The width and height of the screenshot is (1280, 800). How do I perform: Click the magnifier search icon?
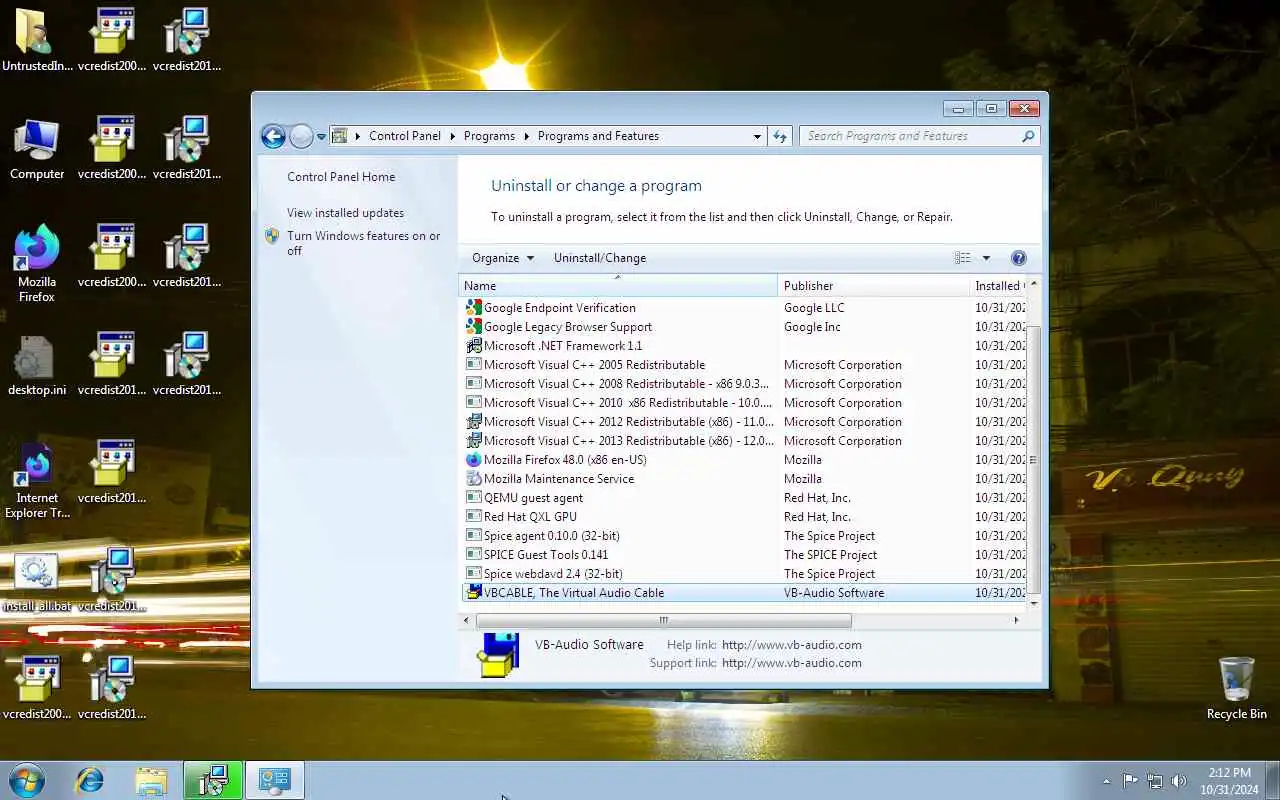coord(1028,136)
